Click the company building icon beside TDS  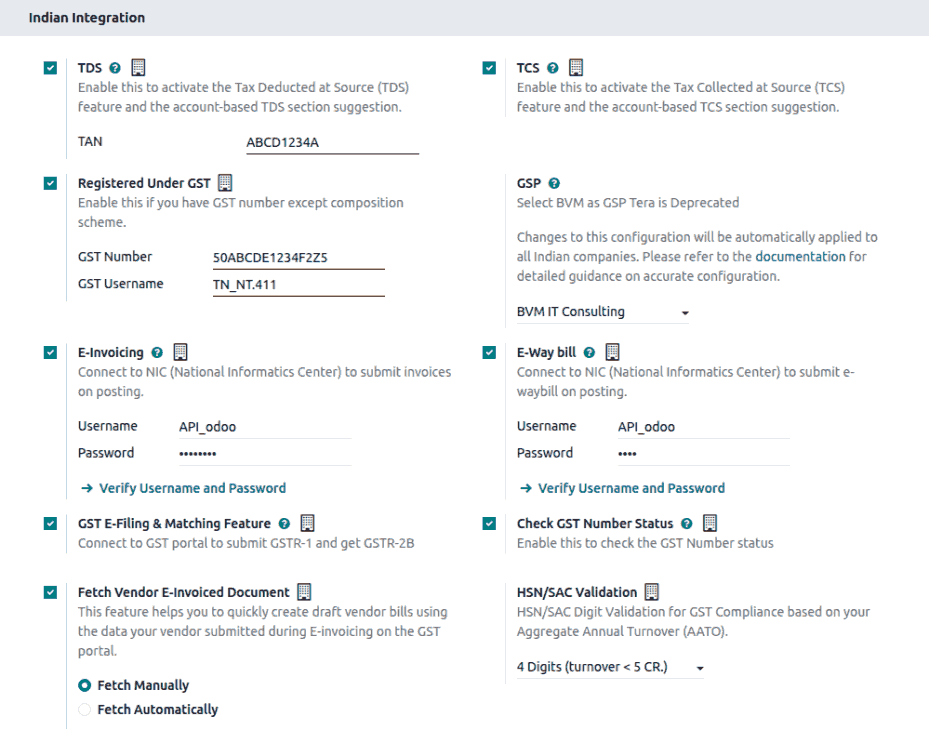tap(138, 68)
